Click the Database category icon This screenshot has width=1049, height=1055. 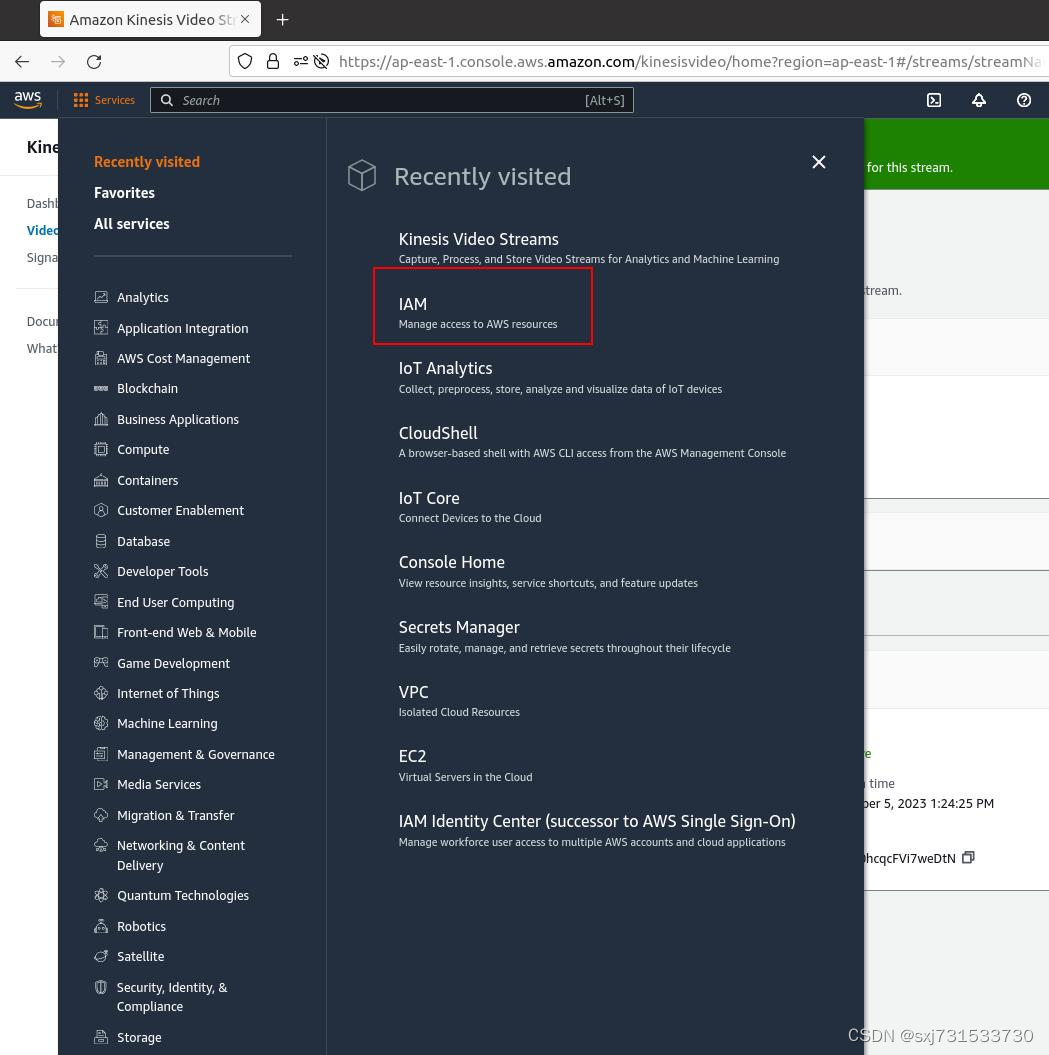pos(101,541)
